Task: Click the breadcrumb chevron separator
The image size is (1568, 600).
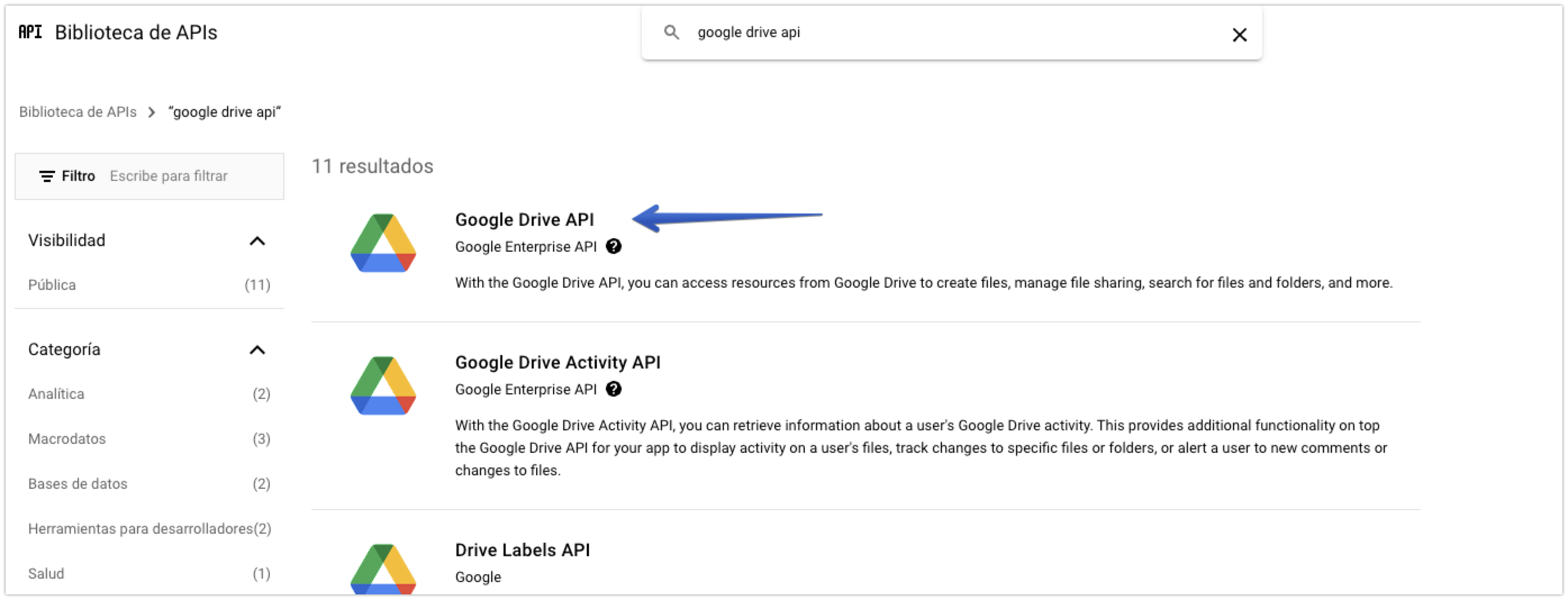Action: point(152,112)
